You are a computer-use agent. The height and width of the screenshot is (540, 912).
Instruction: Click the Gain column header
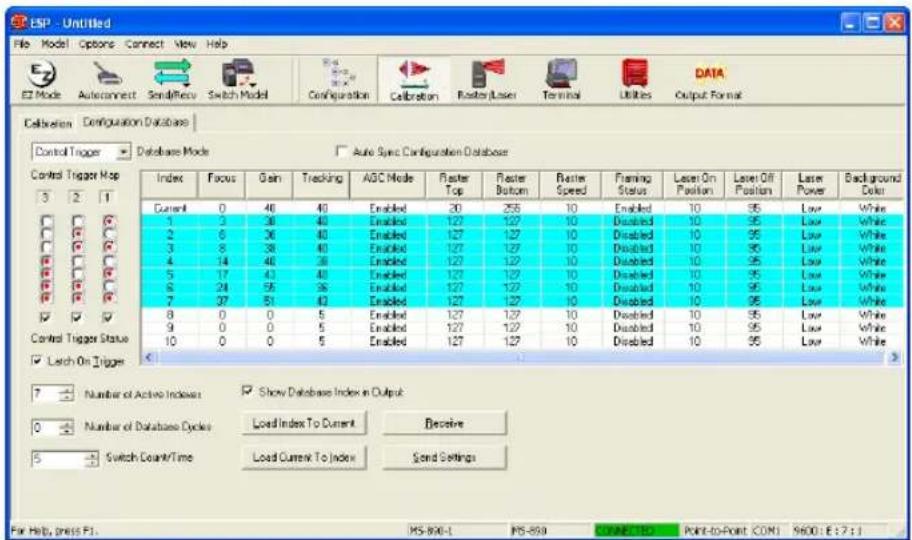point(269,184)
